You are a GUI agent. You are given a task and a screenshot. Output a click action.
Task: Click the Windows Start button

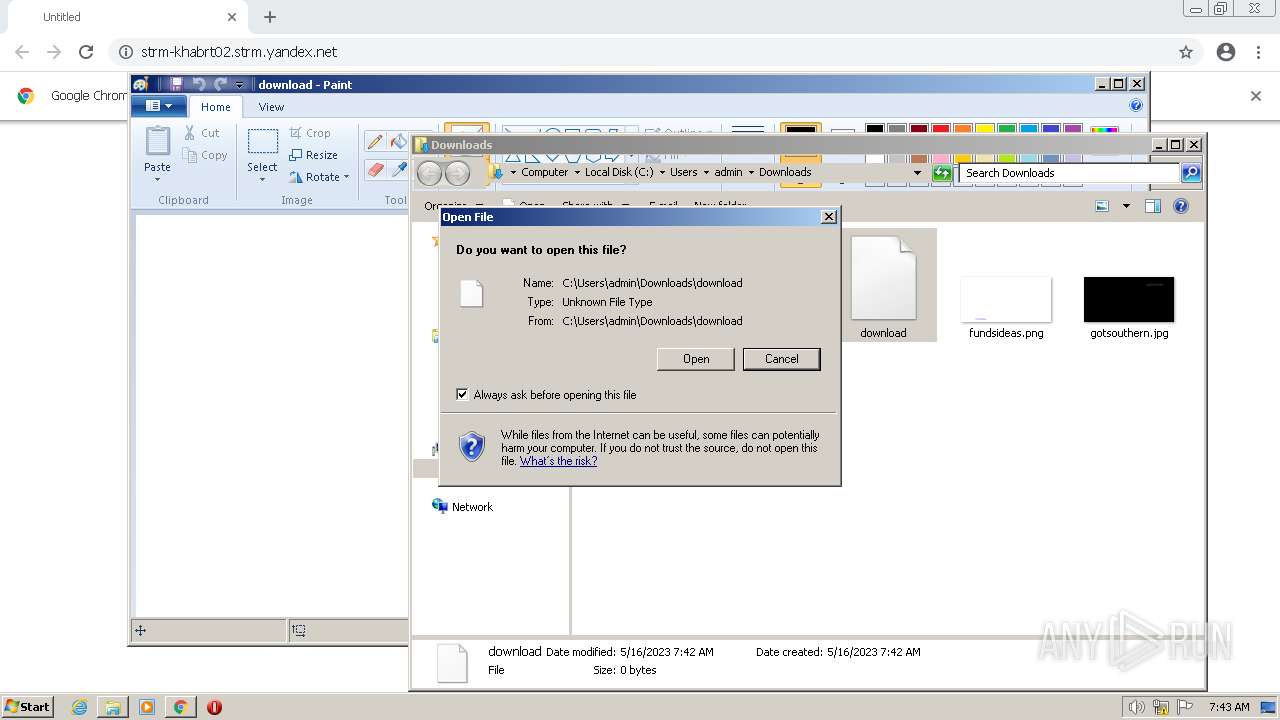[x=28, y=707]
